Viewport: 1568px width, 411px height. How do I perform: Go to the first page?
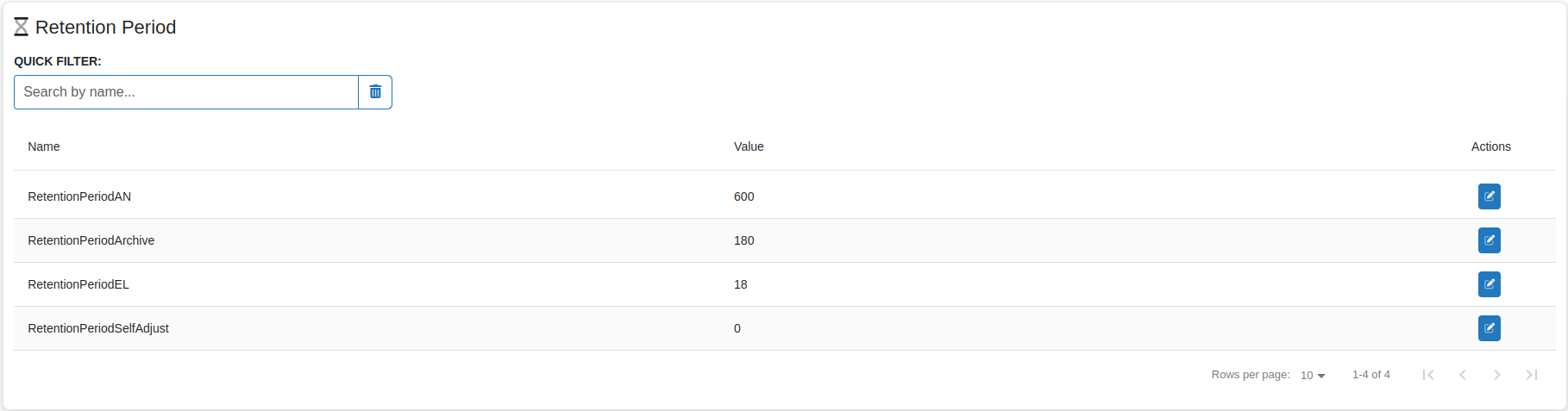coord(1428,375)
